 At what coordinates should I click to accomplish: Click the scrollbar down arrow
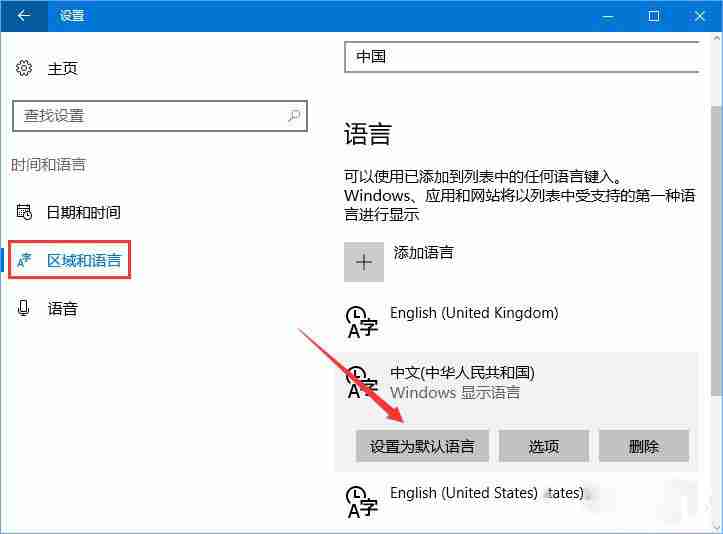tap(717, 526)
